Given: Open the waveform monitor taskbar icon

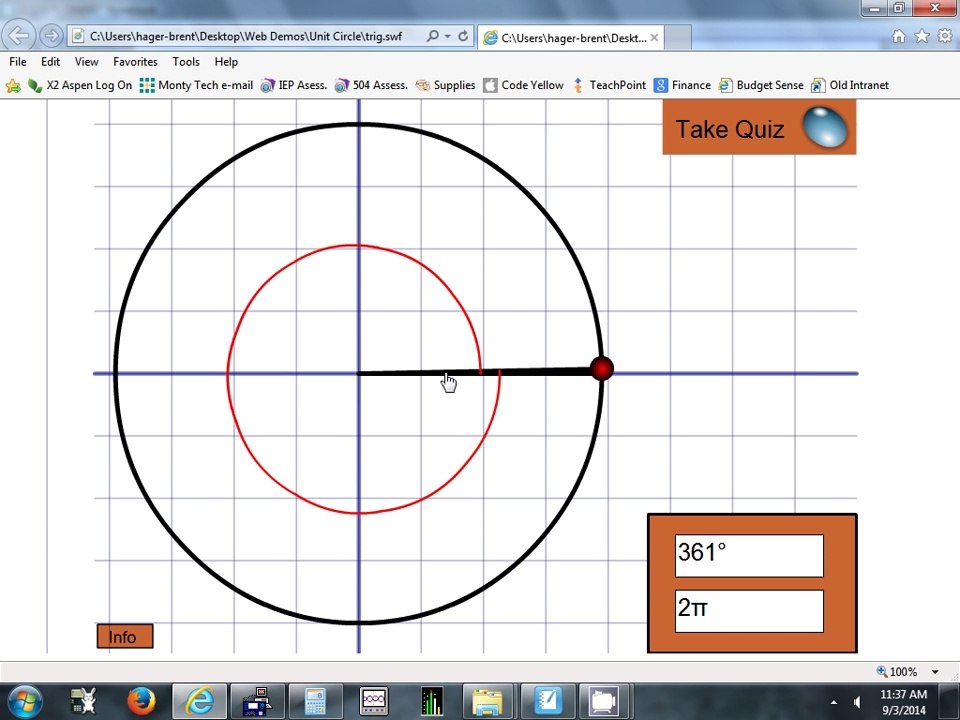Looking at the screenshot, I should click(373, 702).
